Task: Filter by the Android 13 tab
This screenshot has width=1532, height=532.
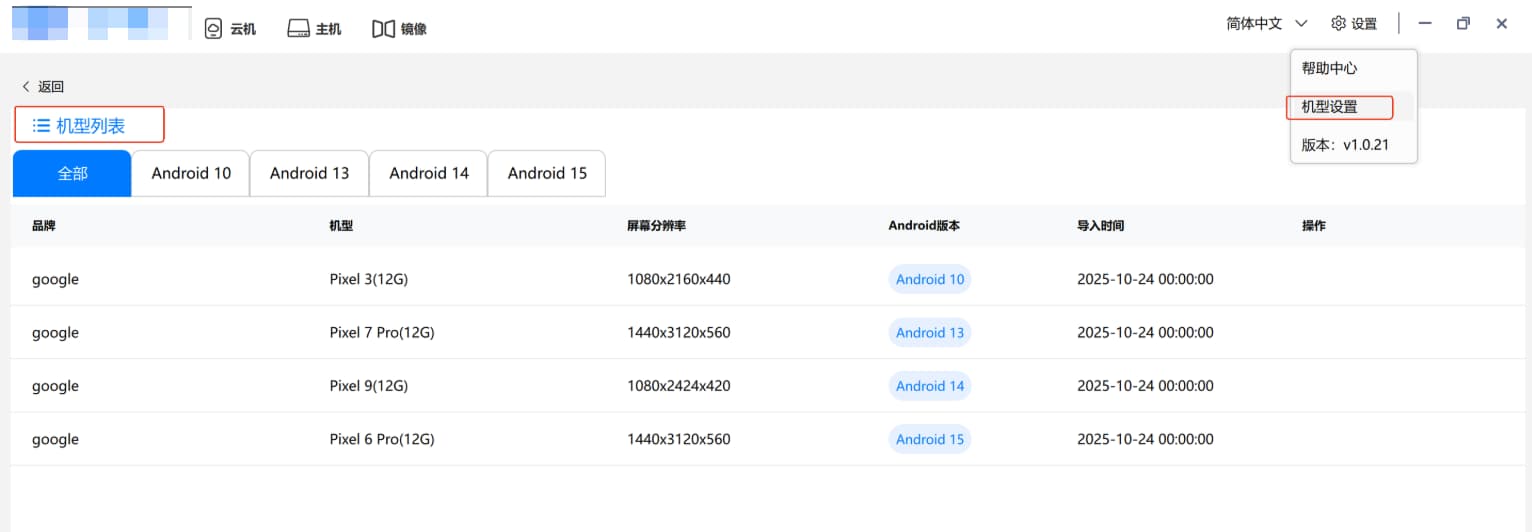Action: [309, 173]
